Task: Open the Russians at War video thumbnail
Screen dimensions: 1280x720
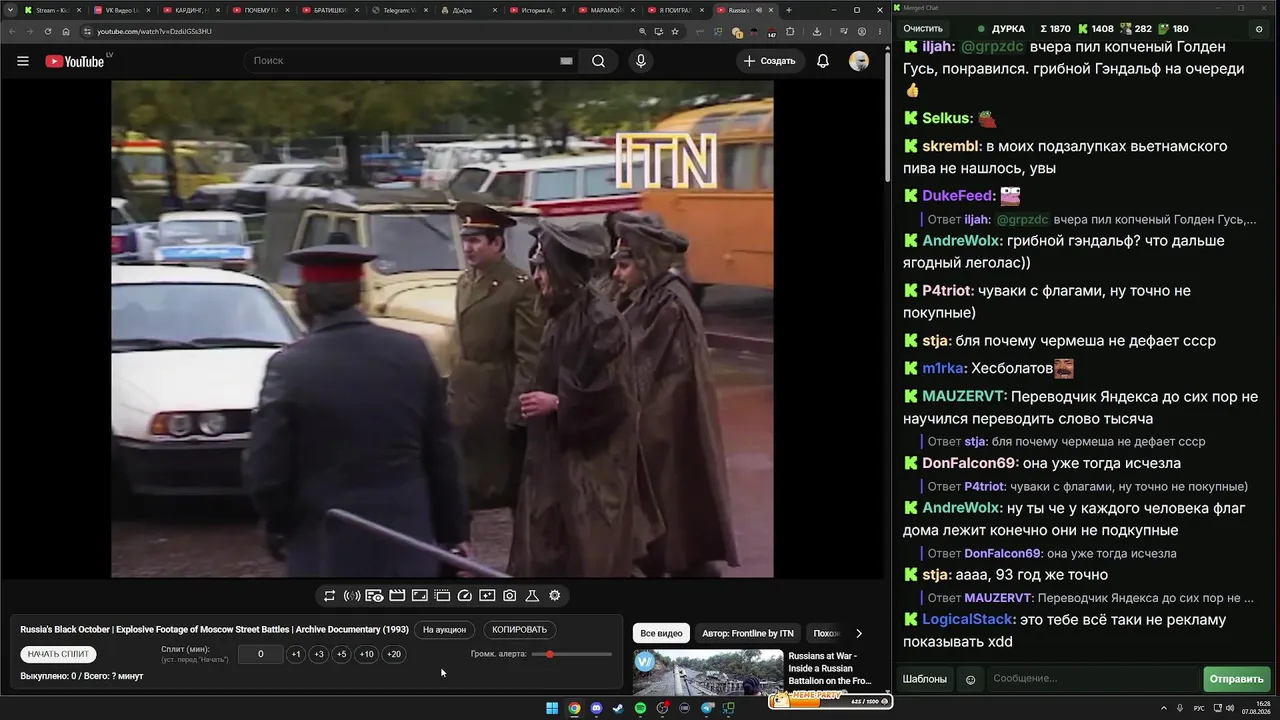Action: pos(708,672)
